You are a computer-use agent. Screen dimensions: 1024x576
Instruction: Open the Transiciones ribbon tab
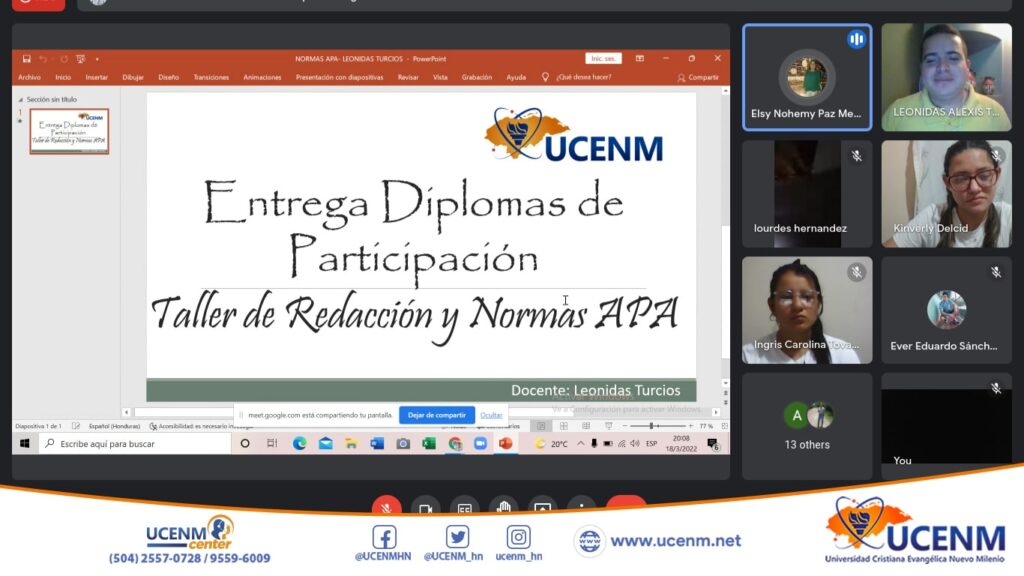pyautogui.click(x=211, y=77)
